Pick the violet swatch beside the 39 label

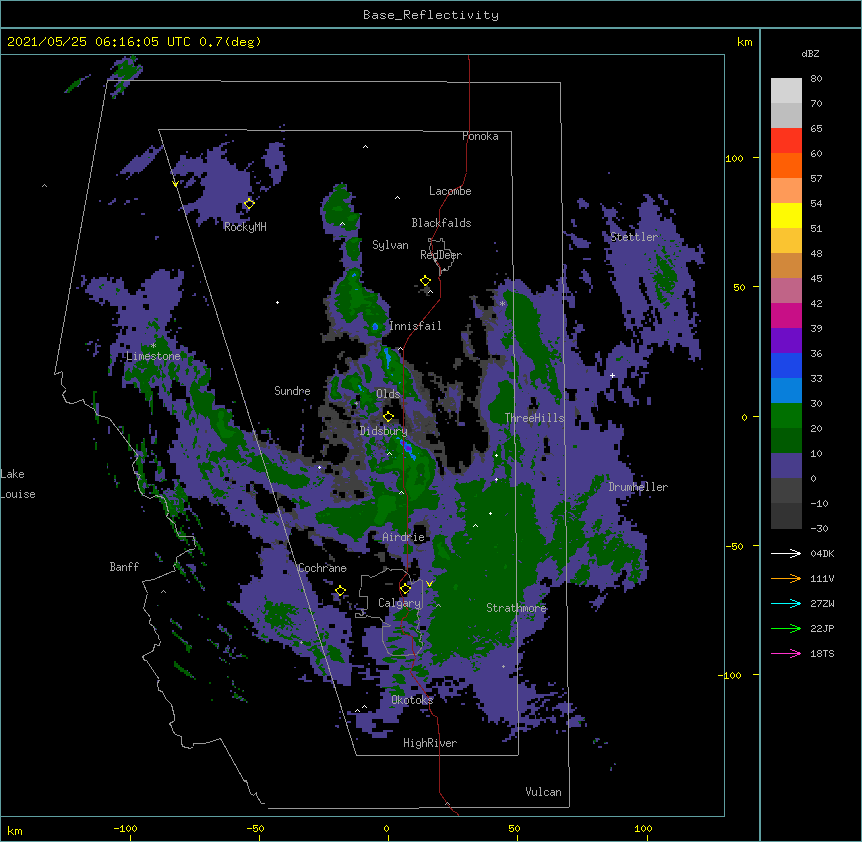[x=786, y=341]
